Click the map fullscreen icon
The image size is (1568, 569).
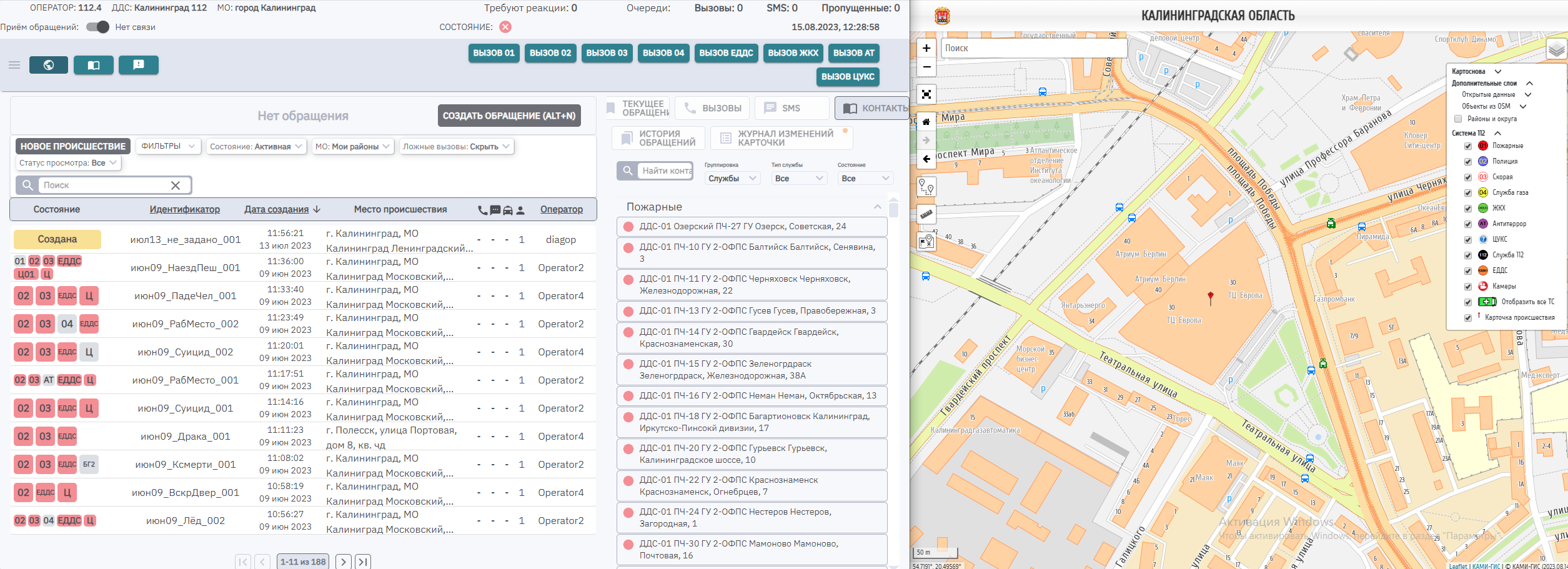click(x=926, y=94)
